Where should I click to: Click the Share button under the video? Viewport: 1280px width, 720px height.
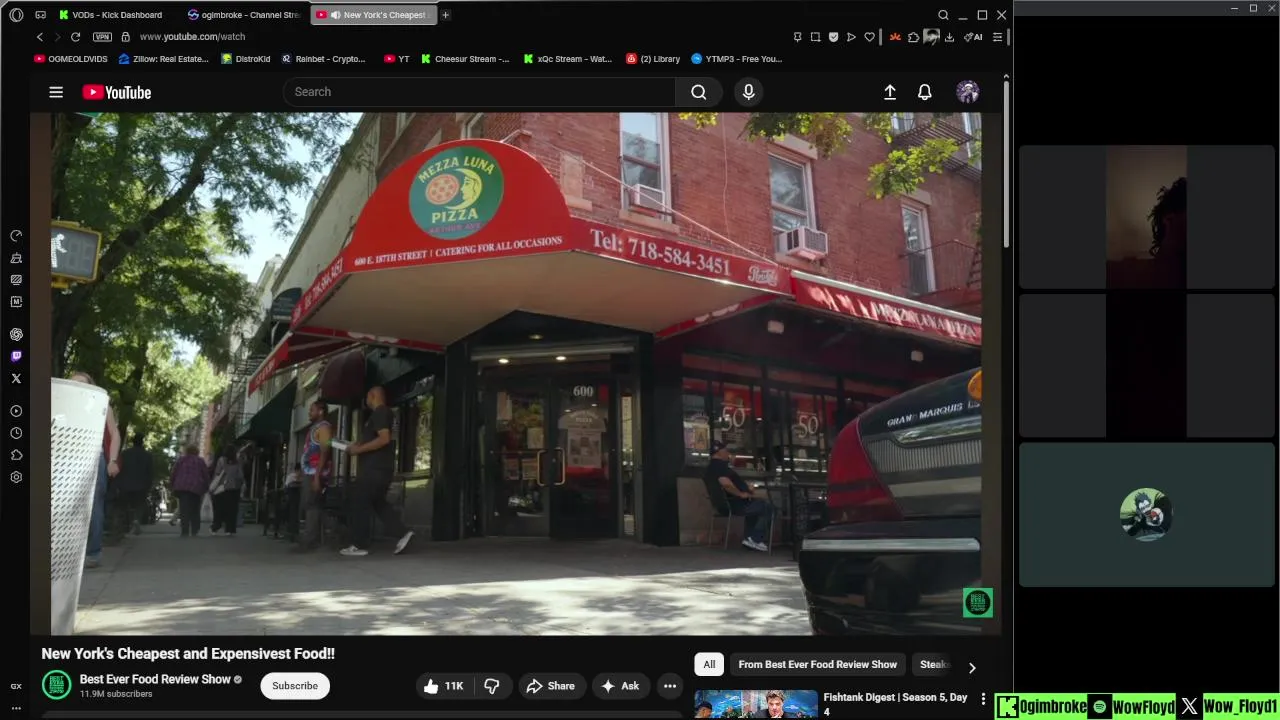click(x=550, y=686)
